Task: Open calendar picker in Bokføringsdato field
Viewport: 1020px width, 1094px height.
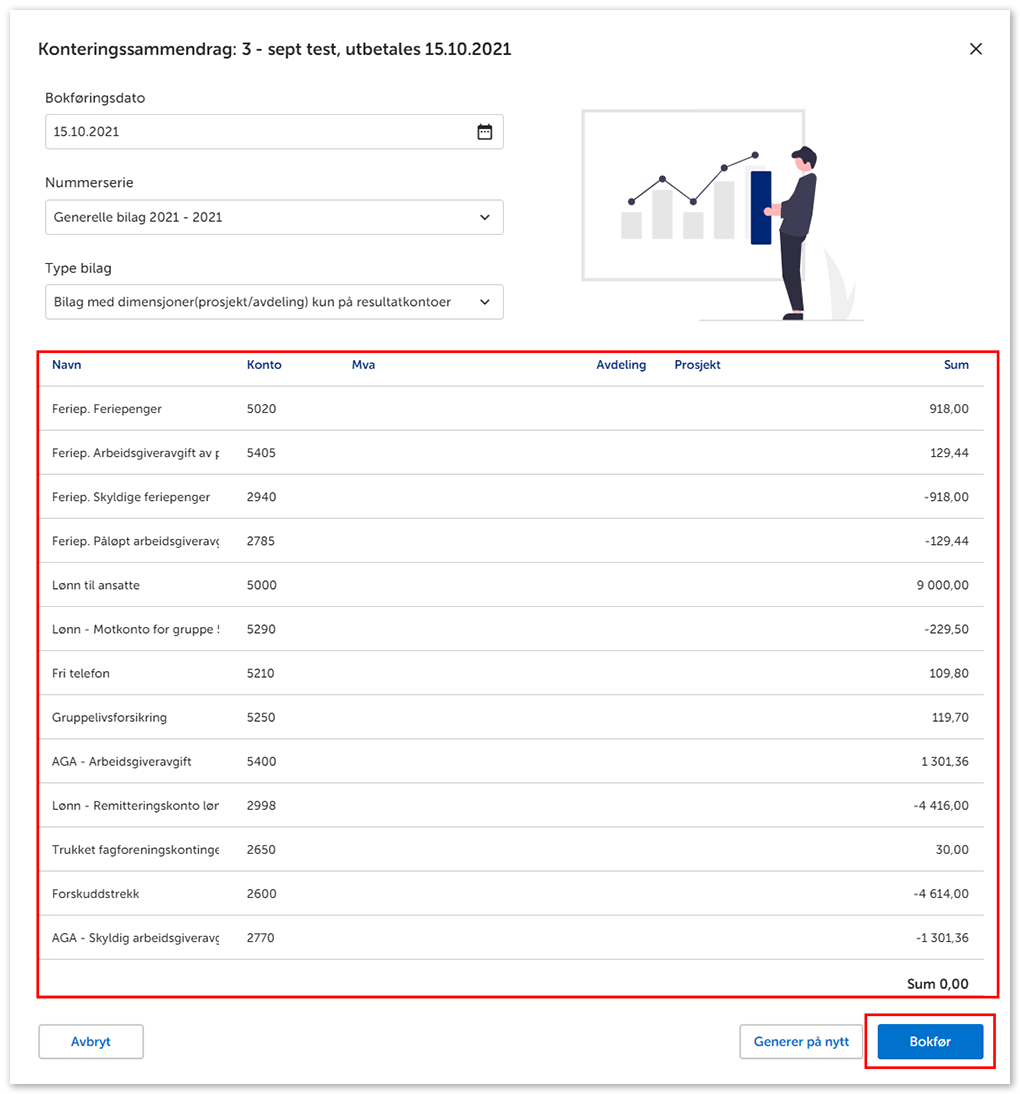Action: coord(484,132)
